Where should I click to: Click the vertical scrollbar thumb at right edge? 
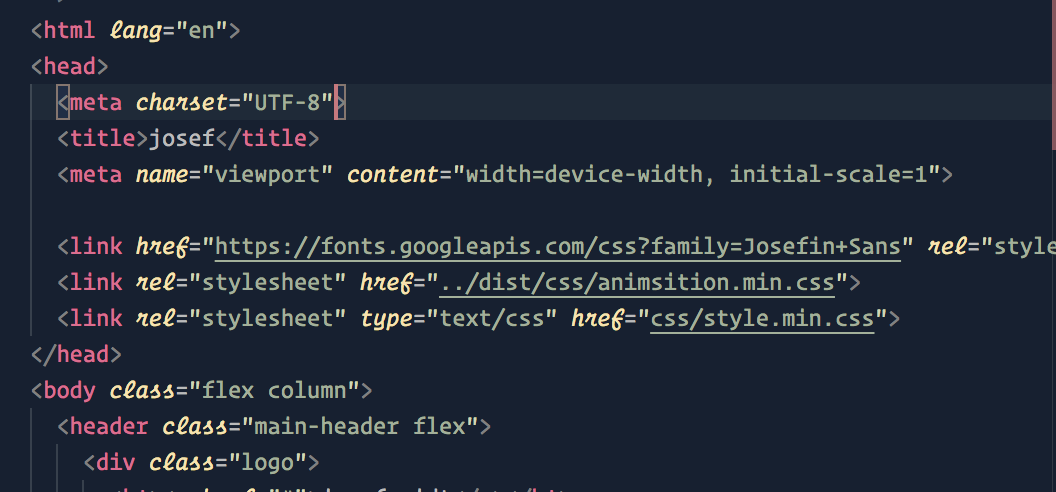click(1053, 74)
